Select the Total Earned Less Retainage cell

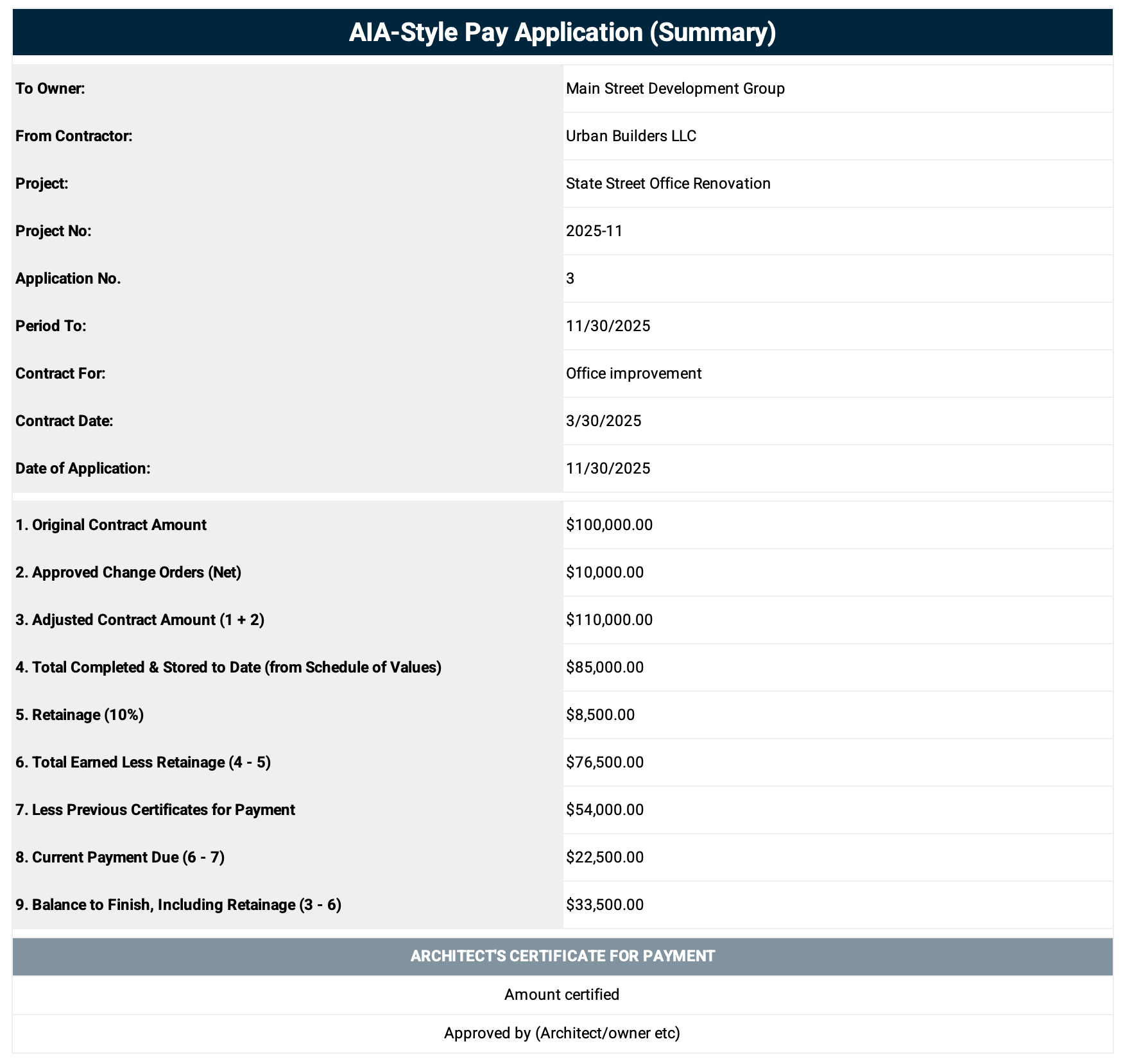point(603,762)
